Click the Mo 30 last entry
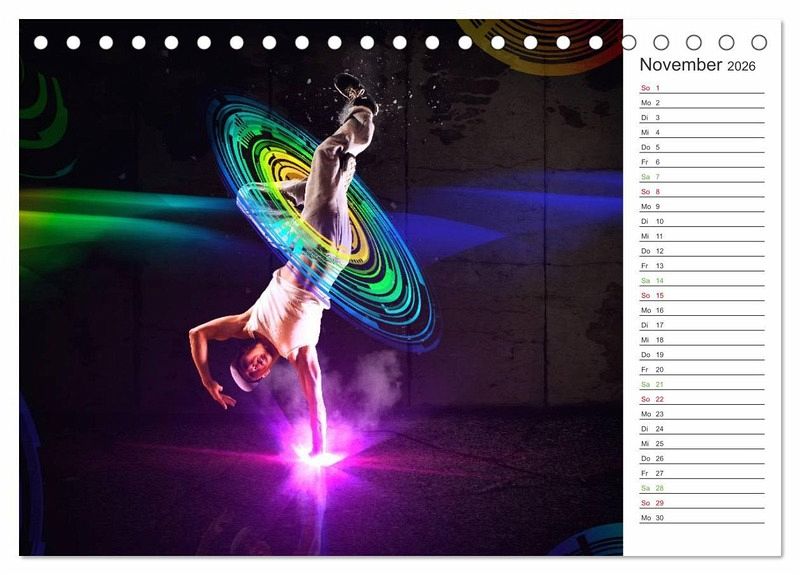This screenshot has height=575, width=800. pyautogui.click(x=702, y=518)
